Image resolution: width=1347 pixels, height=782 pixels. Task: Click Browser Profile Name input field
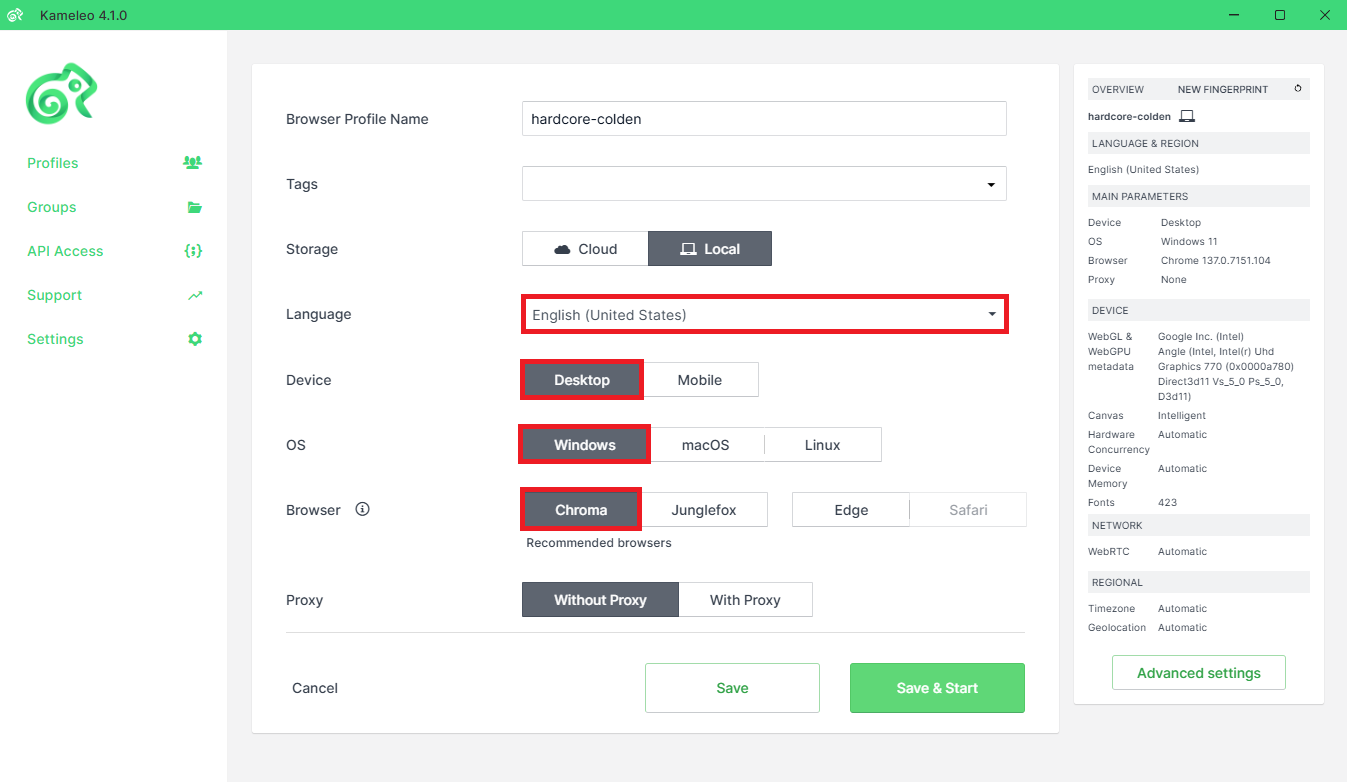coord(764,118)
